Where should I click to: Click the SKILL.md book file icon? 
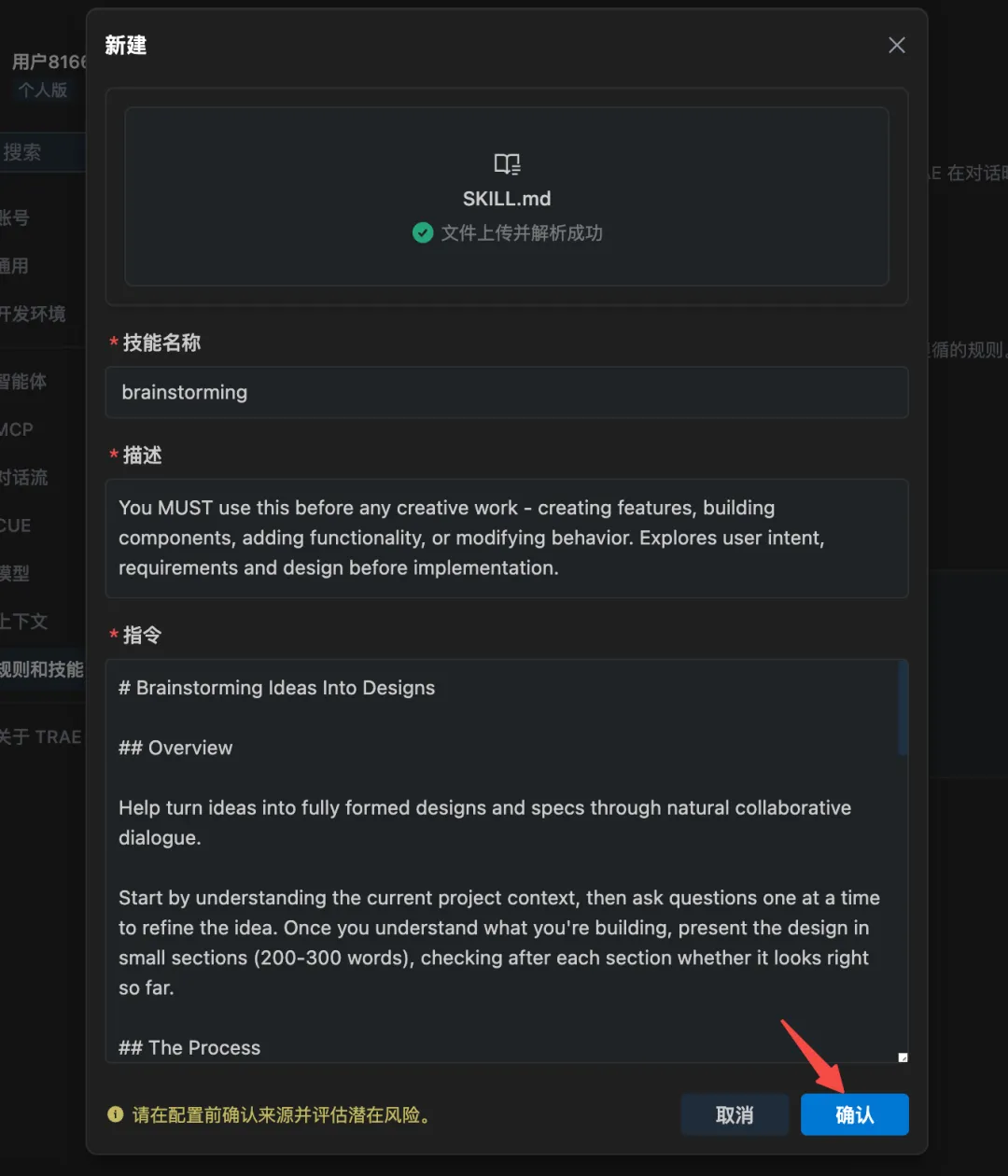pyautogui.click(x=507, y=164)
